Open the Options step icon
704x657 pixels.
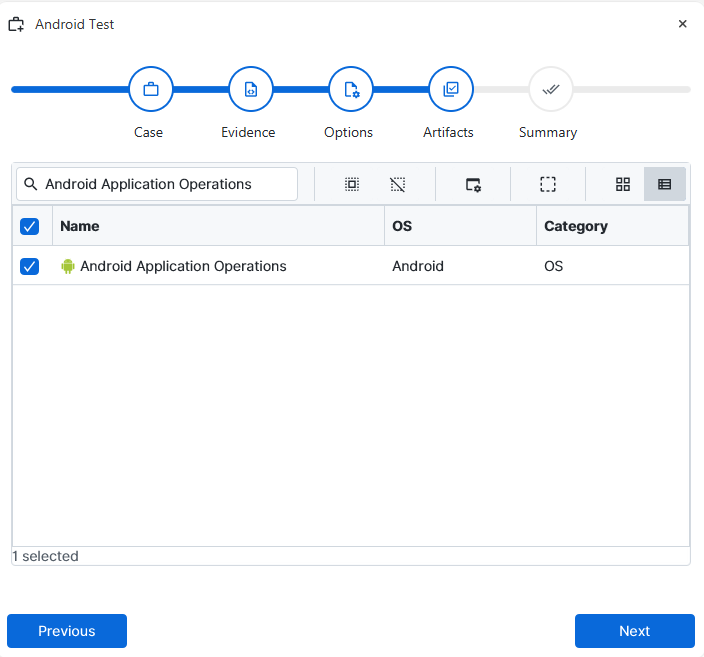click(350, 89)
